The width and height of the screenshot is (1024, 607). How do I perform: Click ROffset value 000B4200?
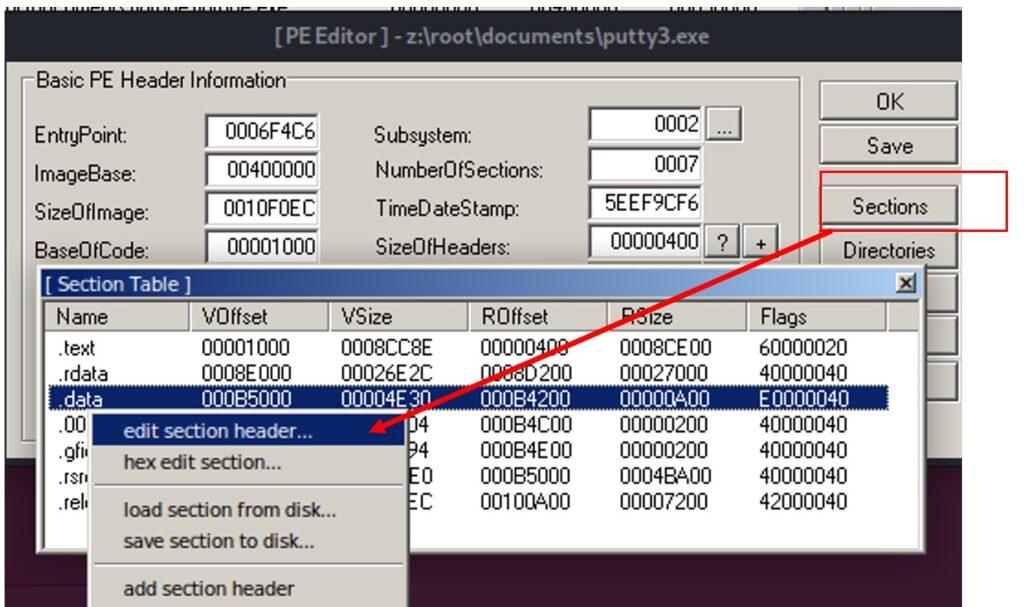pos(526,399)
